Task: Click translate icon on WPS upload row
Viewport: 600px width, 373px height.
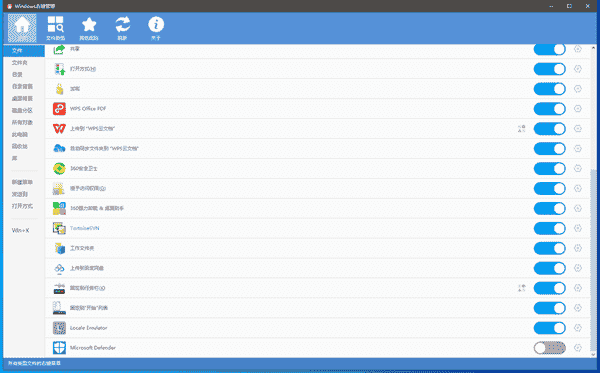Action: (x=522, y=129)
